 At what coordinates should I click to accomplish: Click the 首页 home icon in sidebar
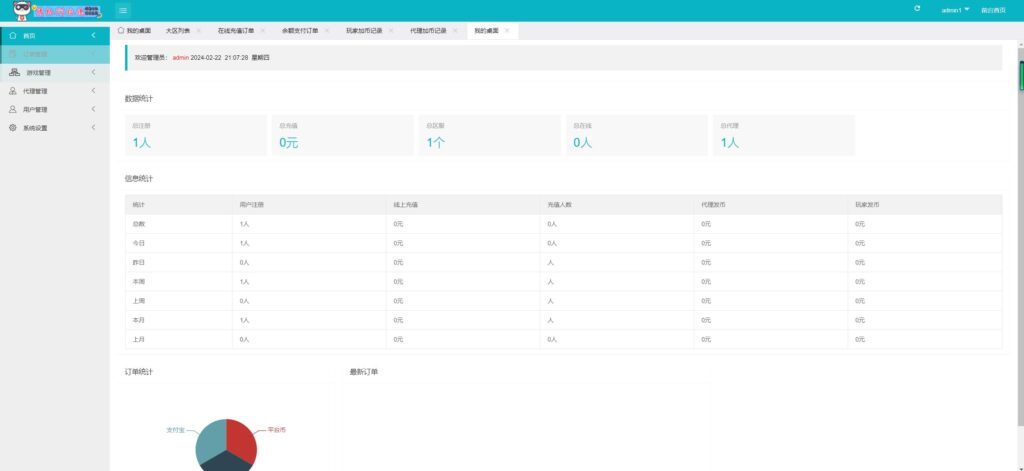12,36
